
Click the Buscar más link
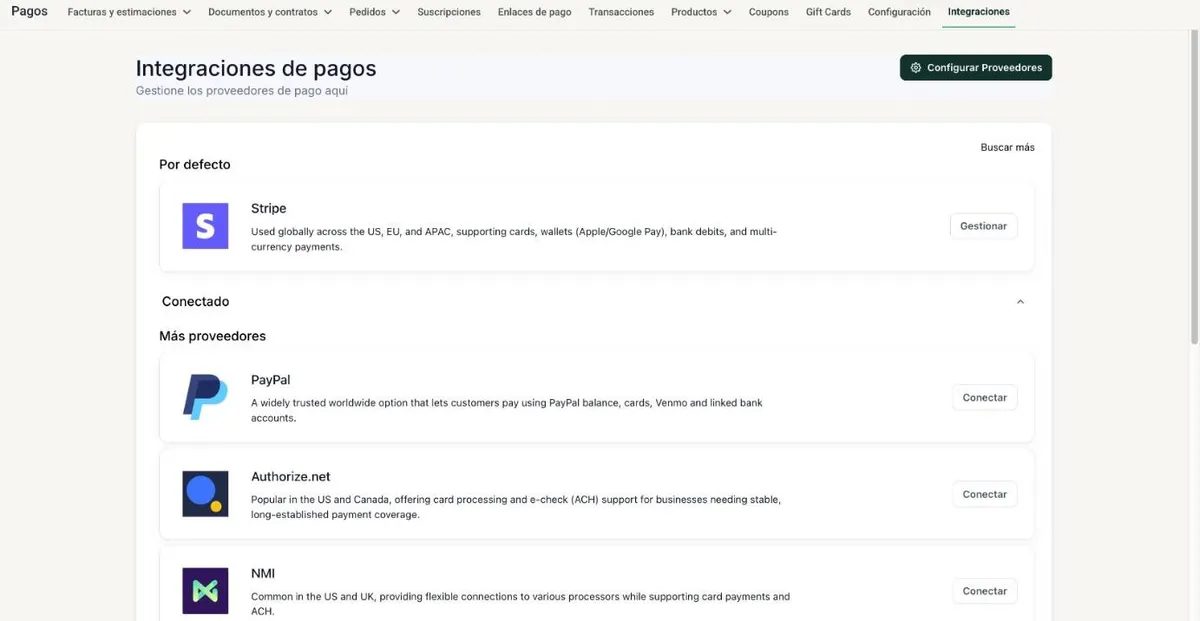pos(1008,147)
